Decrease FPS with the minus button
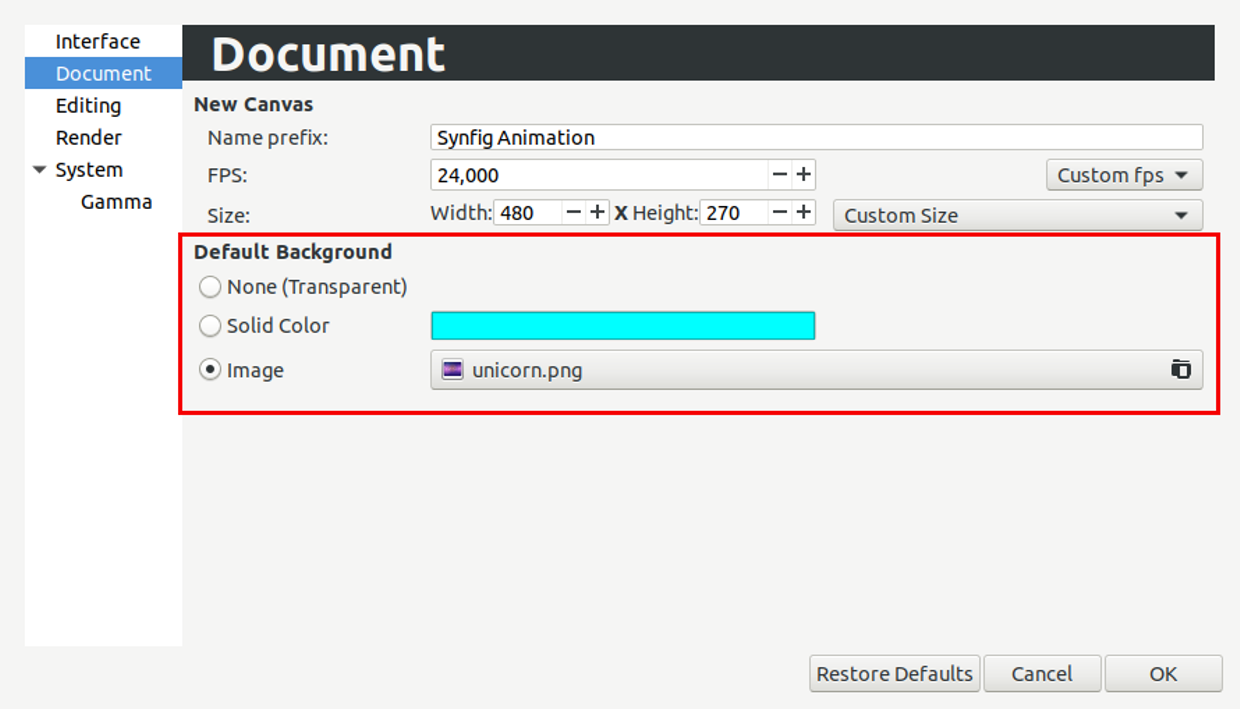 (x=780, y=175)
